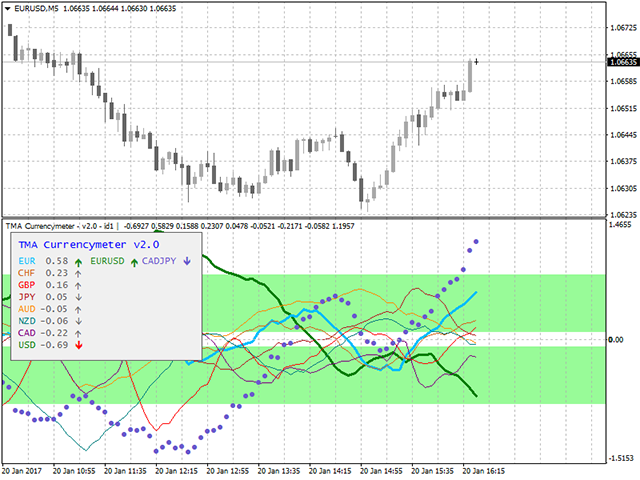Screen dimensions: 640x480
Task: Click the indicator scale minimum -1.5153
Action: tap(621, 458)
